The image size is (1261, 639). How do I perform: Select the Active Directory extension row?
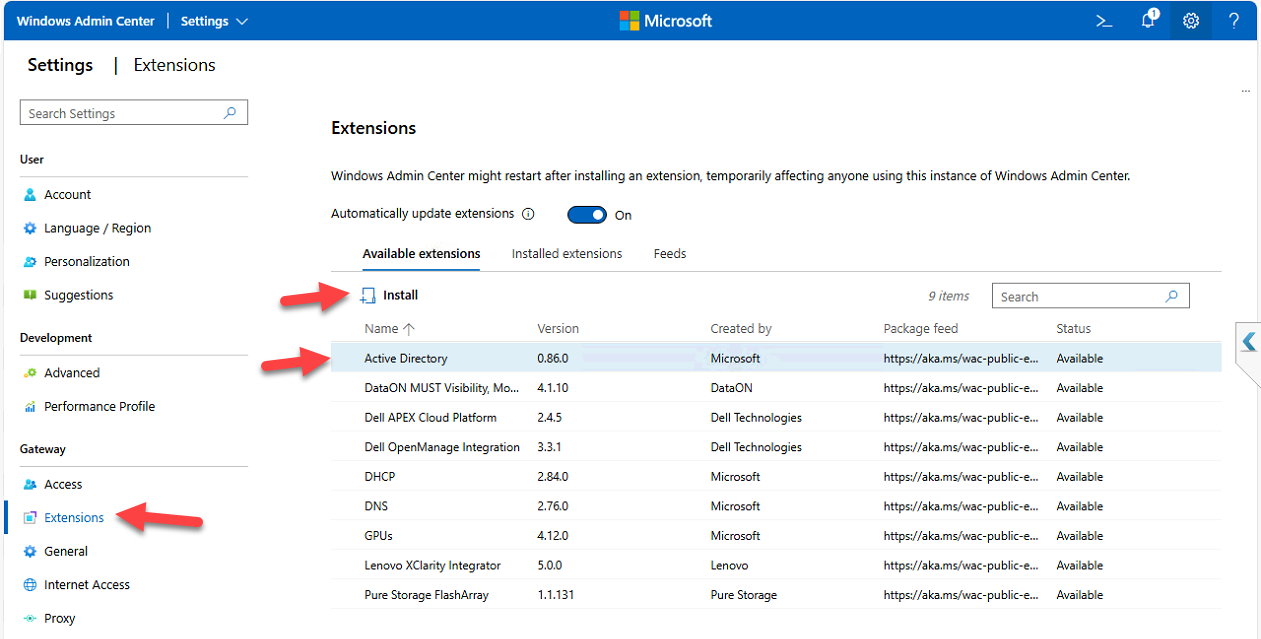(776, 358)
